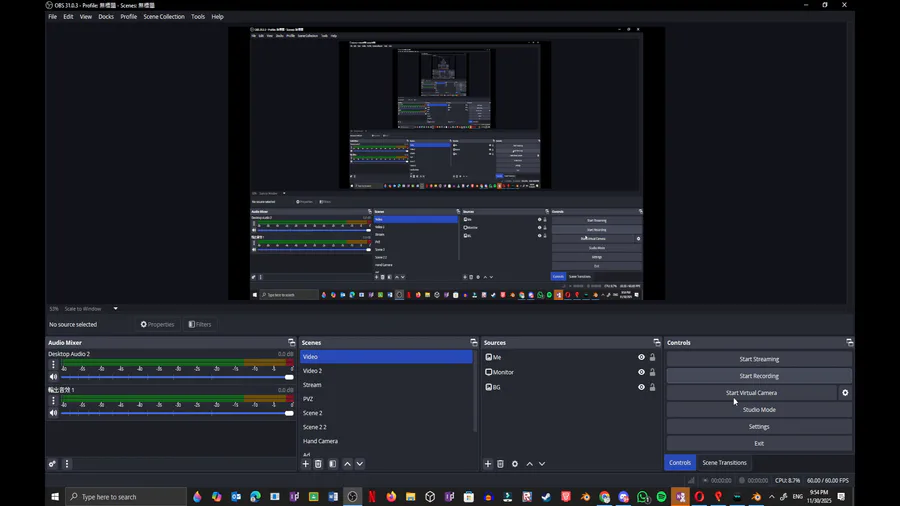Open the Scene Collection menu
The width and height of the screenshot is (900, 506).
pyautogui.click(x=164, y=17)
